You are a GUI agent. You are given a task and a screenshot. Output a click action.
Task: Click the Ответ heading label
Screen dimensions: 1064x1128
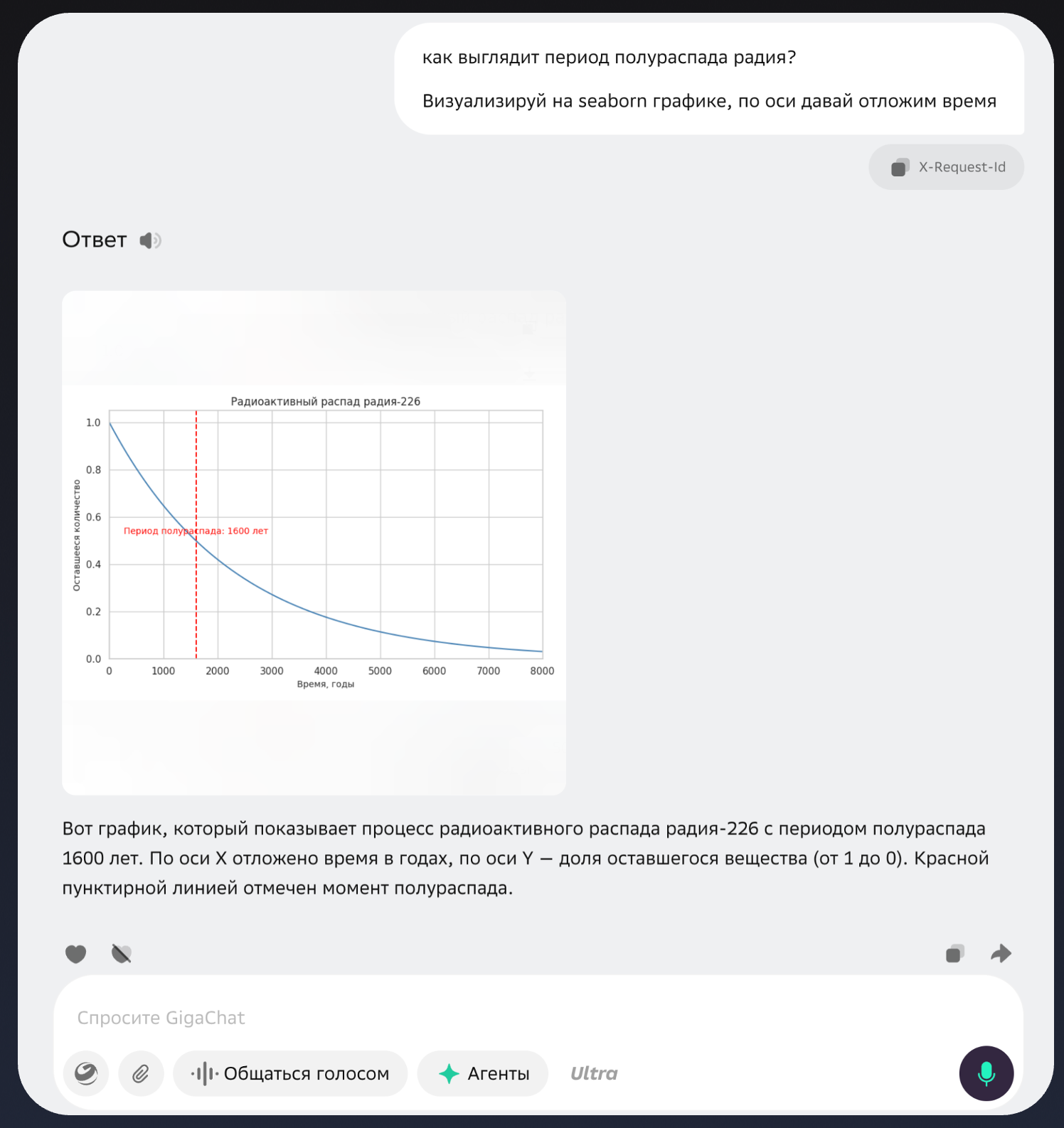pos(93,240)
